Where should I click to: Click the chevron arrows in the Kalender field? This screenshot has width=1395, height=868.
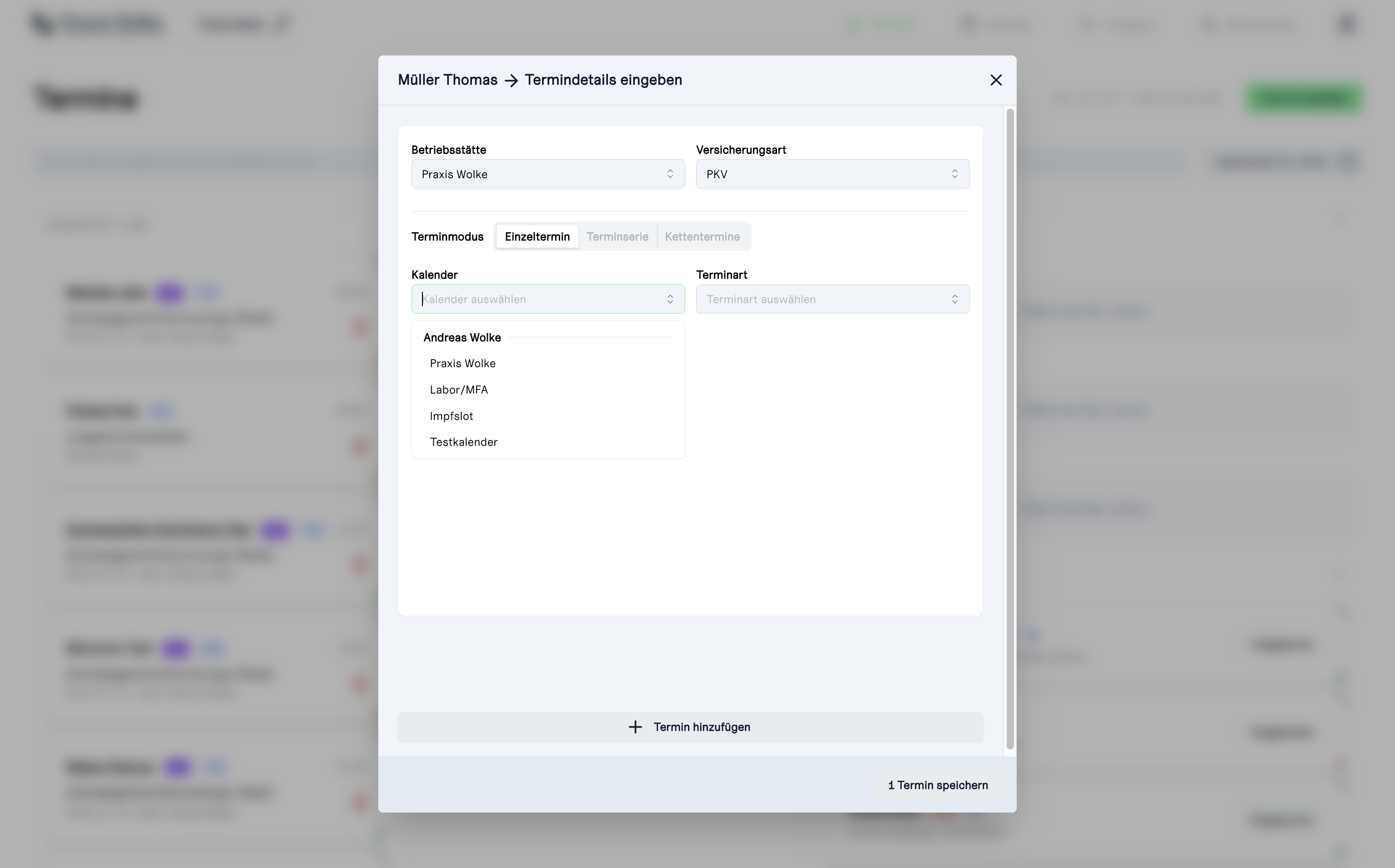670,299
